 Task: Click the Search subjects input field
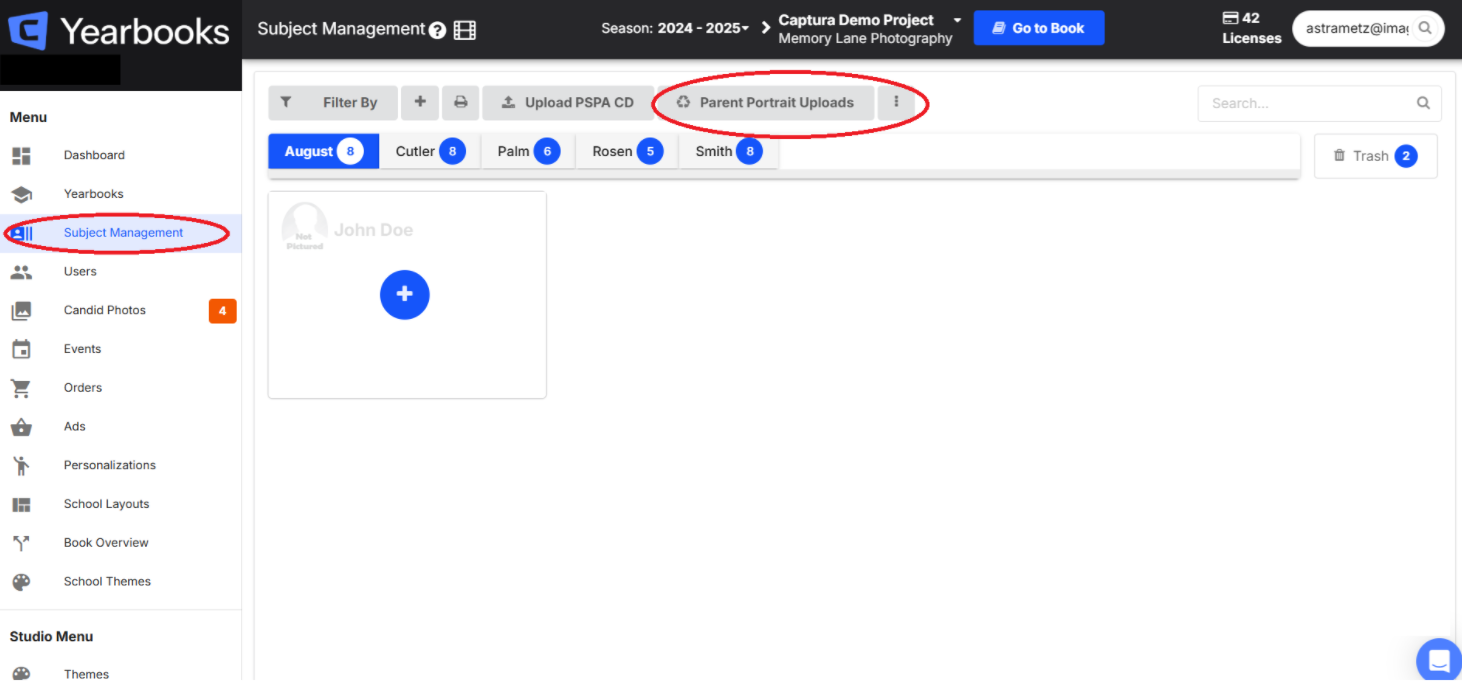click(x=1320, y=103)
